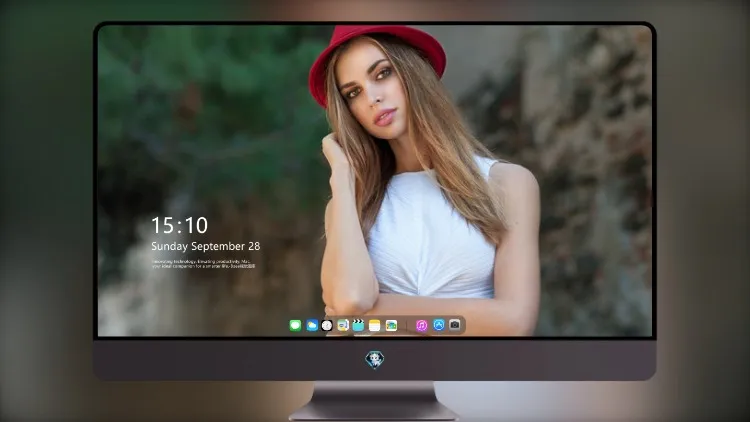Image resolution: width=750 pixels, height=422 pixels.
Task: Open the yellow Notes app in the dock
Action: [x=375, y=325]
